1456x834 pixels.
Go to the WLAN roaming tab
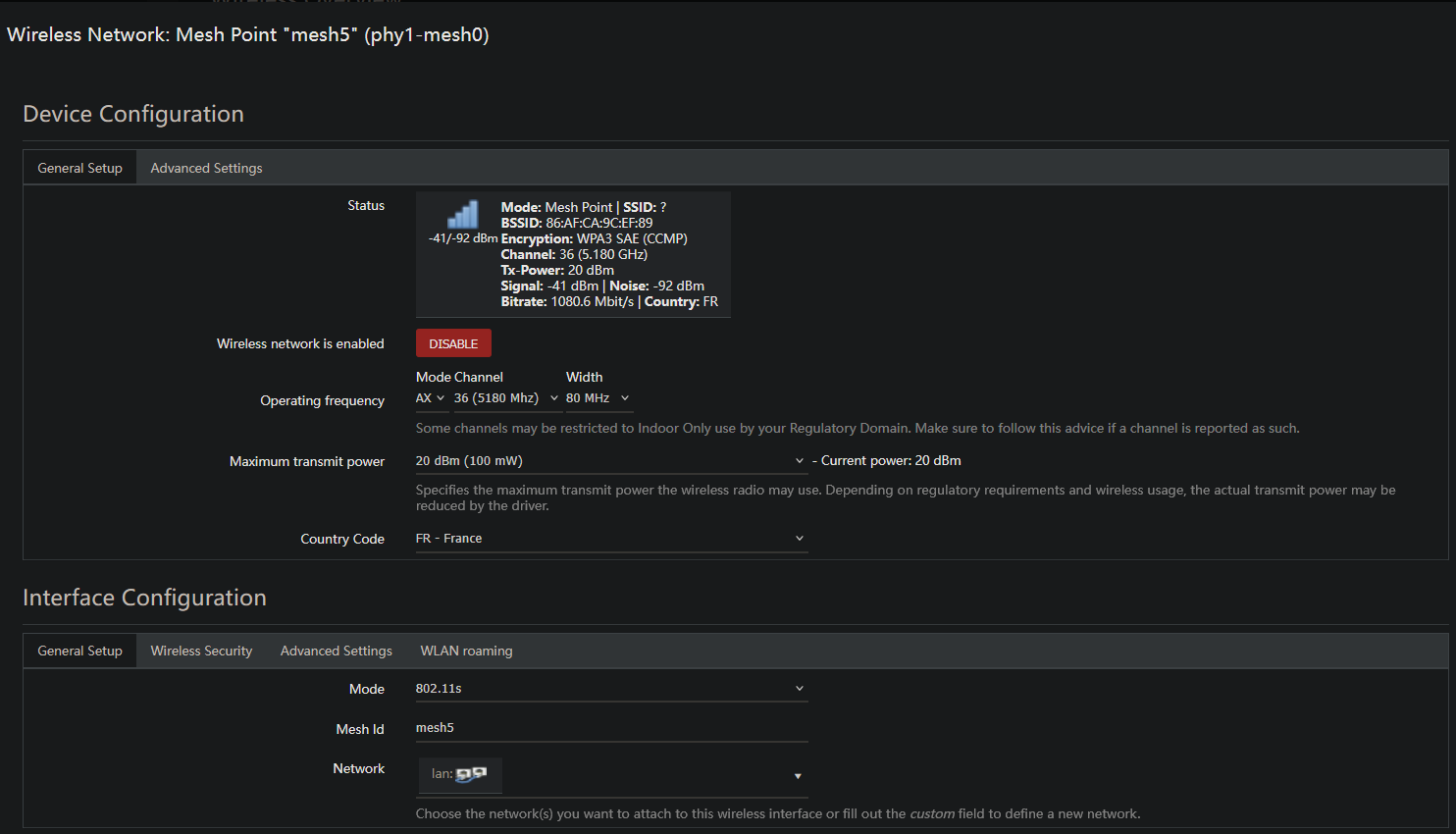click(466, 651)
